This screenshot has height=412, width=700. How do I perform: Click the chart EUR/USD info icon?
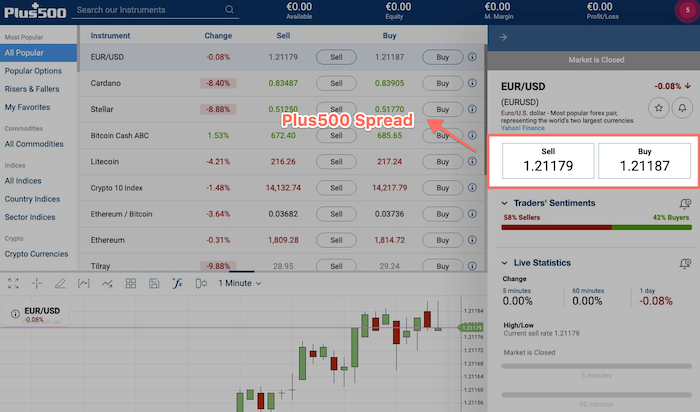15,314
